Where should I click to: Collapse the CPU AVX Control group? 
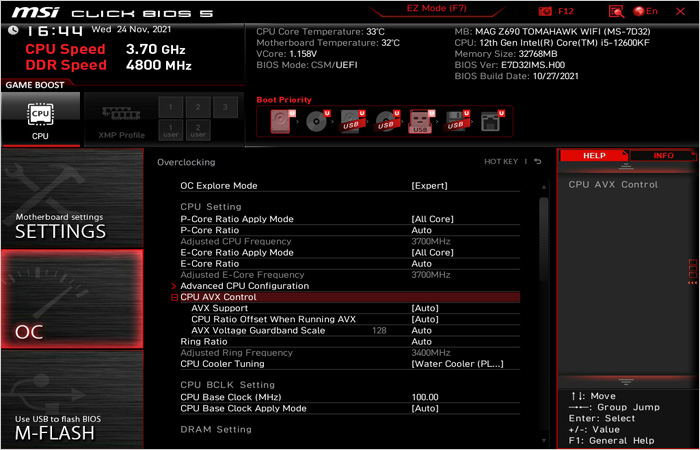(174, 297)
